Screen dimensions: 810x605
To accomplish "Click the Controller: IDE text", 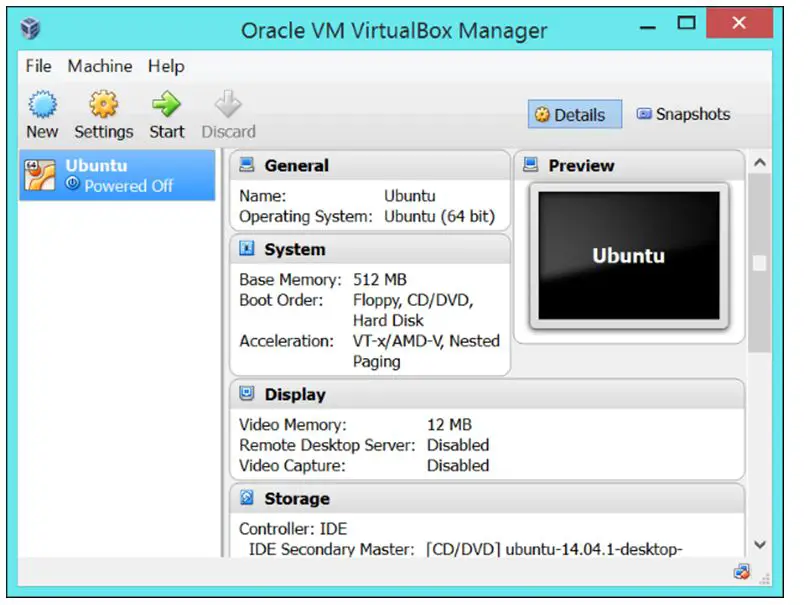I will click(293, 529).
